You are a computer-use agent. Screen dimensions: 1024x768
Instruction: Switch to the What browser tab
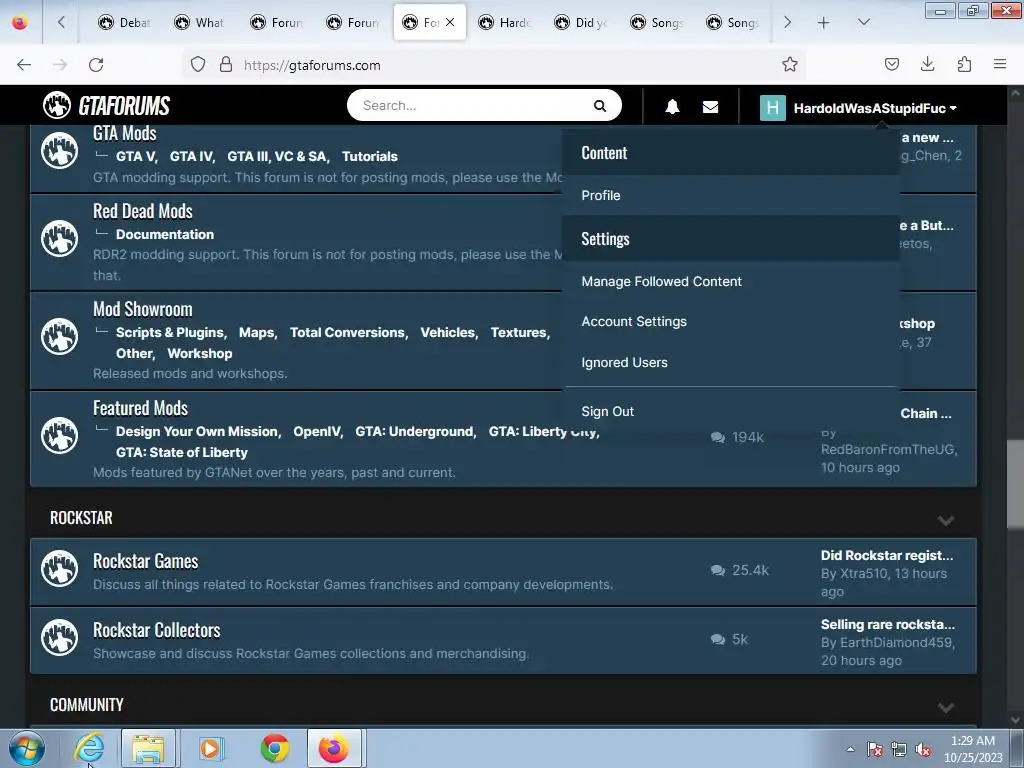tap(200, 22)
